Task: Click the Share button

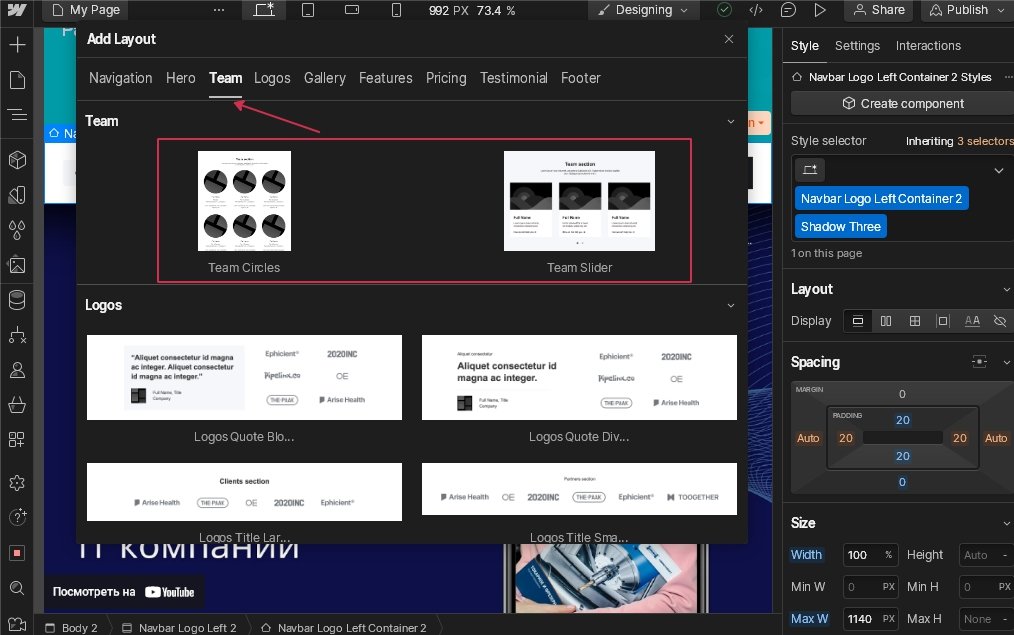Action: (877, 10)
